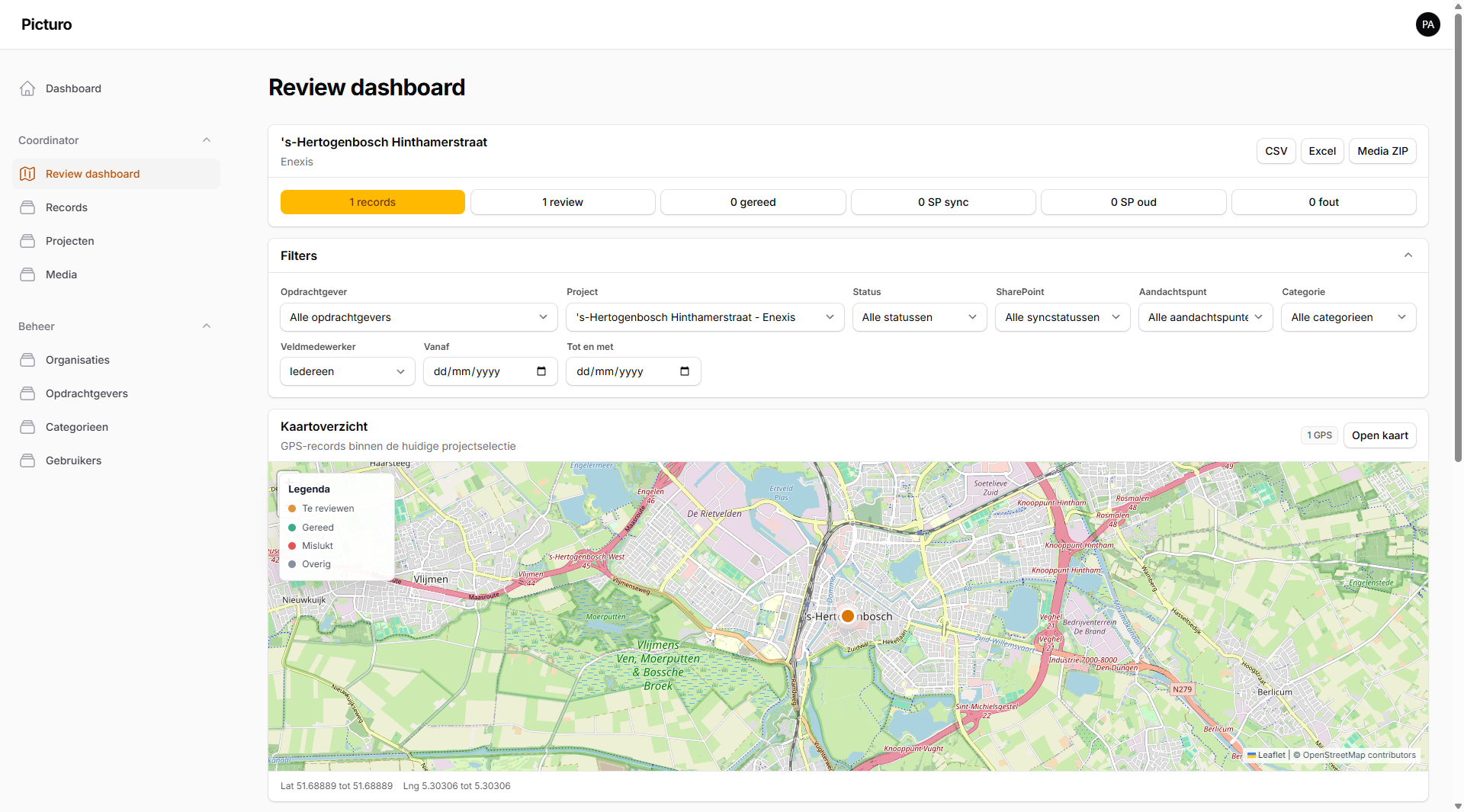Open the Categorie dropdown

[x=1349, y=317]
